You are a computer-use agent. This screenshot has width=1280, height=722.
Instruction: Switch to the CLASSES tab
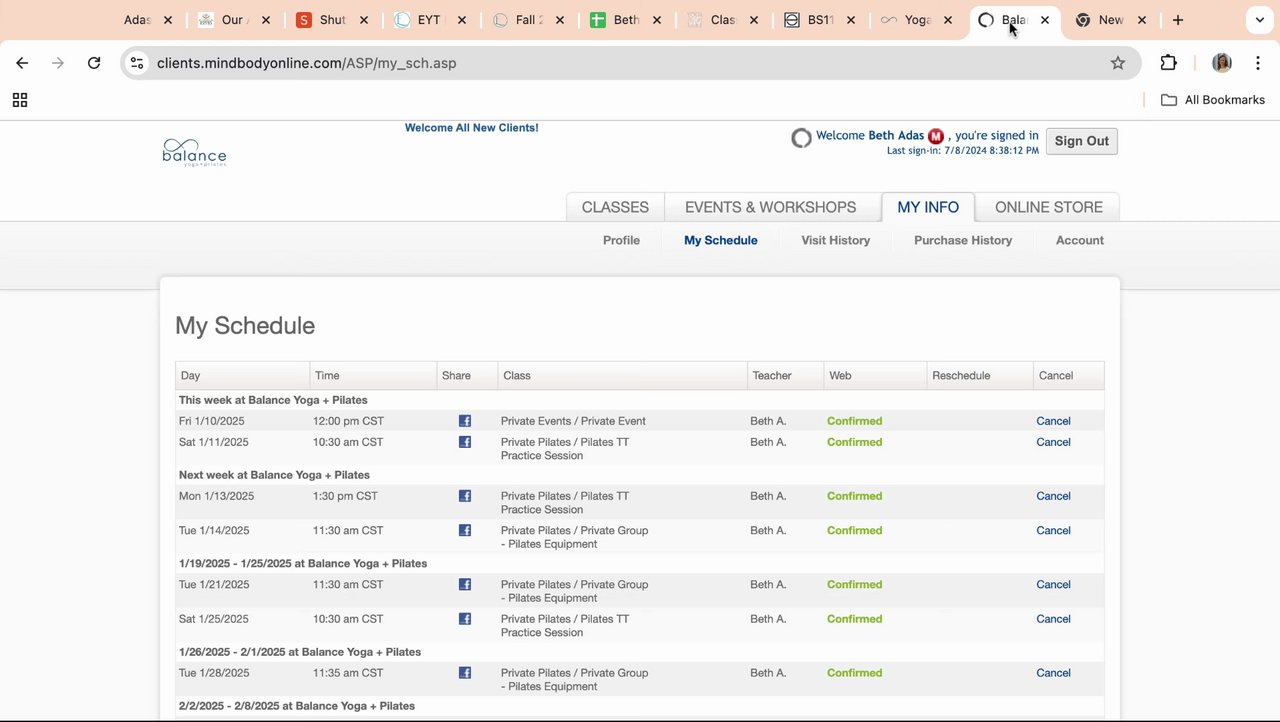click(615, 207)
